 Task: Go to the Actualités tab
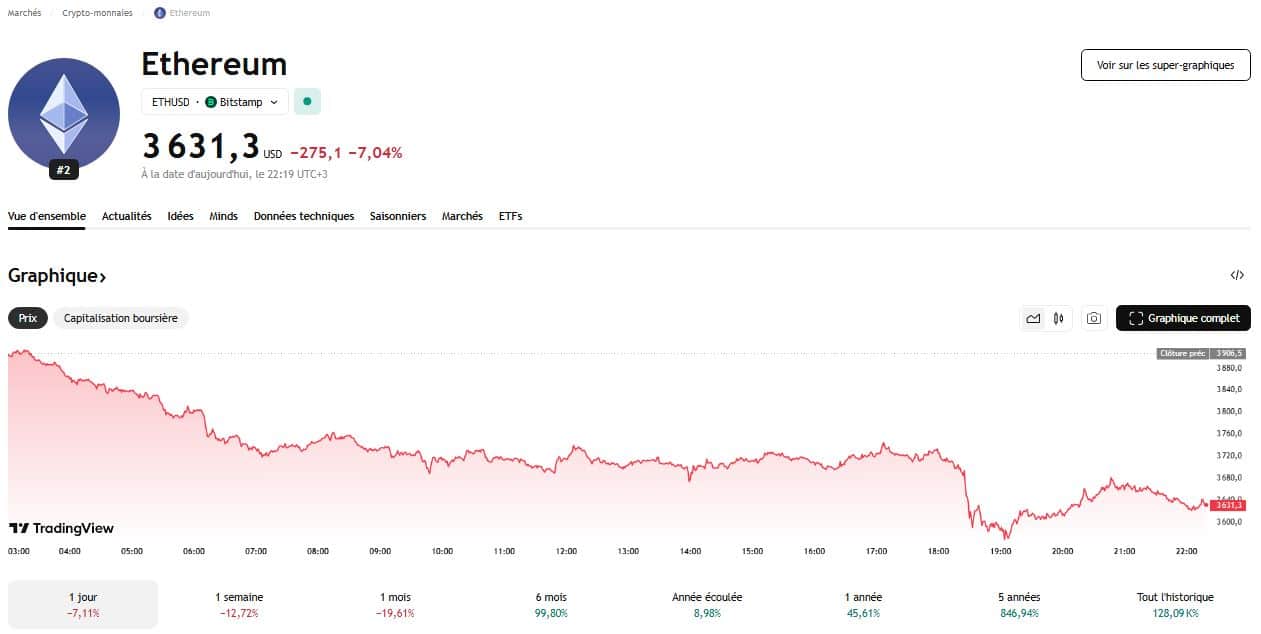(126, 216)
